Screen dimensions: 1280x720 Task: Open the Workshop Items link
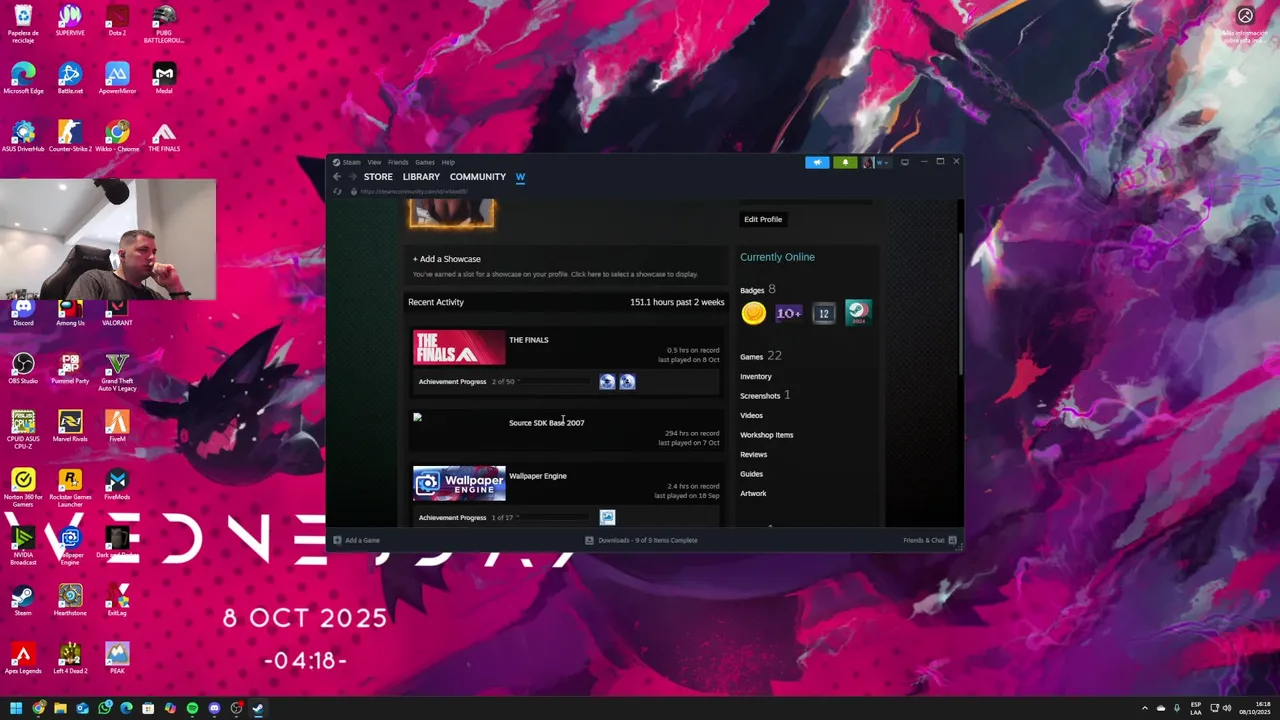(767, 435)
